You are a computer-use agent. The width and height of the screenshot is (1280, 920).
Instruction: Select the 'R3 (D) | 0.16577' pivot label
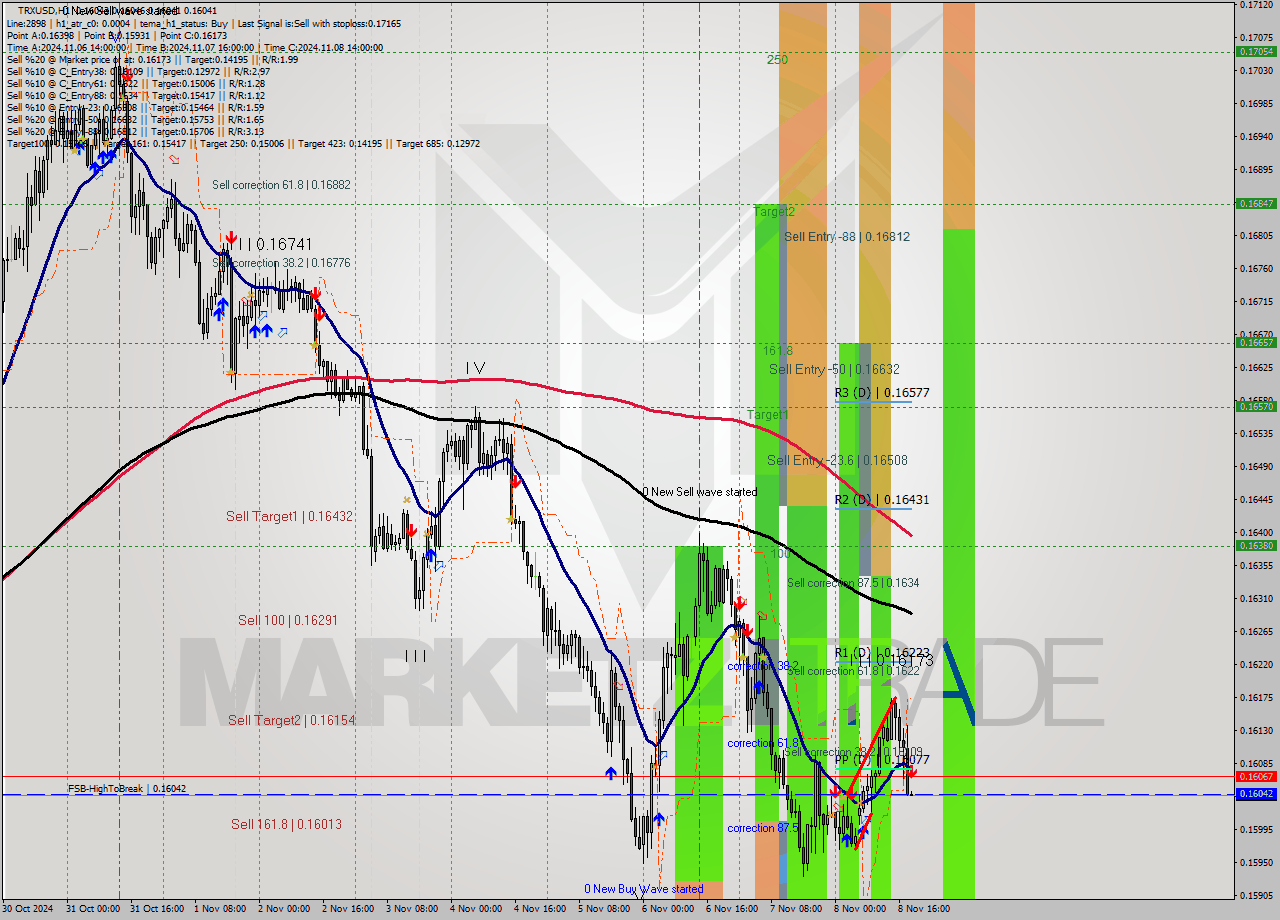[x=882, y=393]
